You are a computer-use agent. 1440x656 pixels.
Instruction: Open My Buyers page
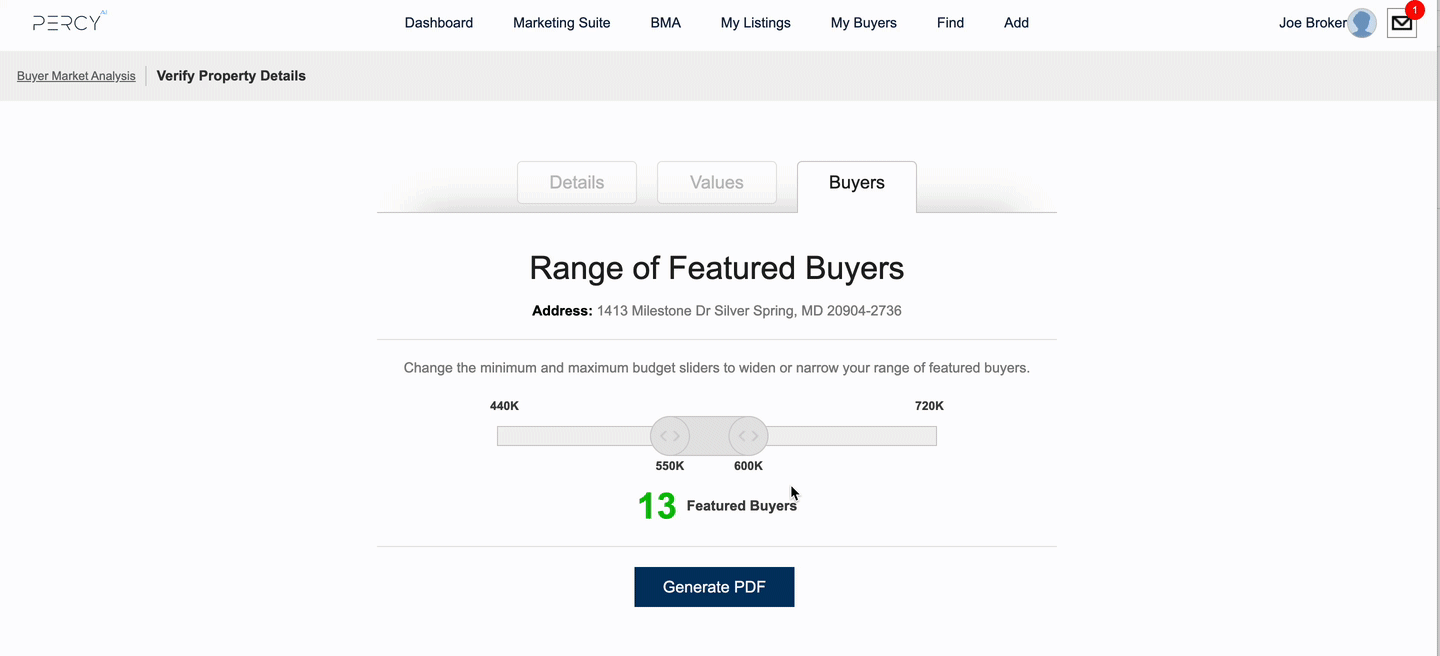point(864,23)
